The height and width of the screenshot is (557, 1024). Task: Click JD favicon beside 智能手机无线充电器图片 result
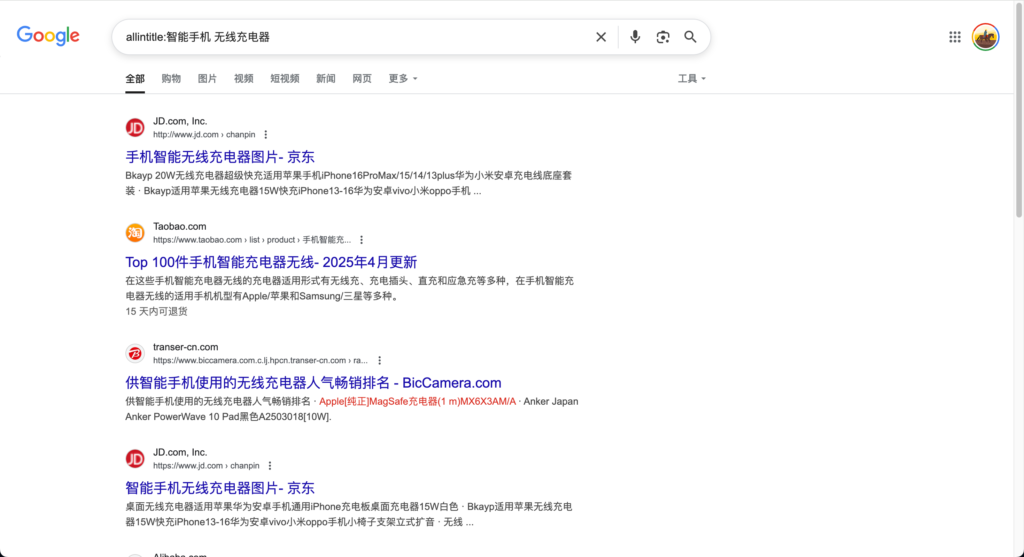pyautogui.click(x=135, y=458)
